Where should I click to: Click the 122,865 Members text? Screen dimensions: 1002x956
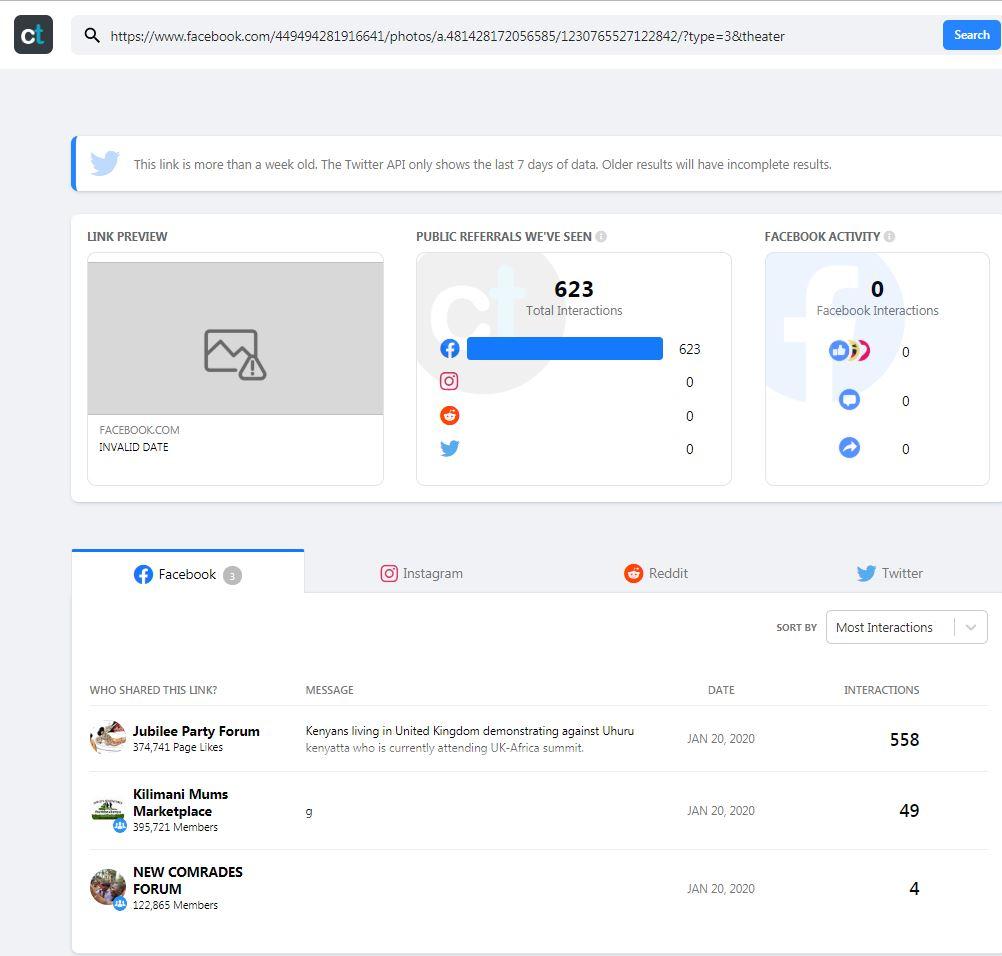(x=175, y=905)
